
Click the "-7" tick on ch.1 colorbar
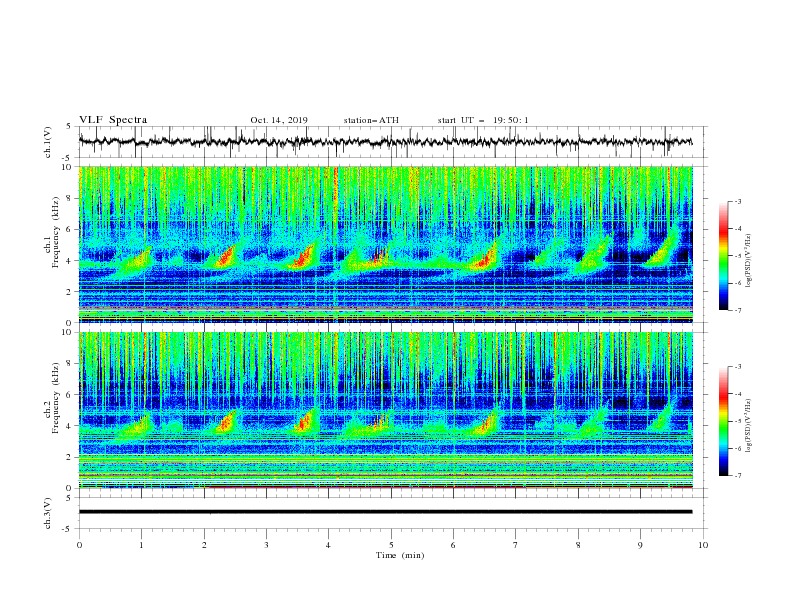[x=738, y=310]
